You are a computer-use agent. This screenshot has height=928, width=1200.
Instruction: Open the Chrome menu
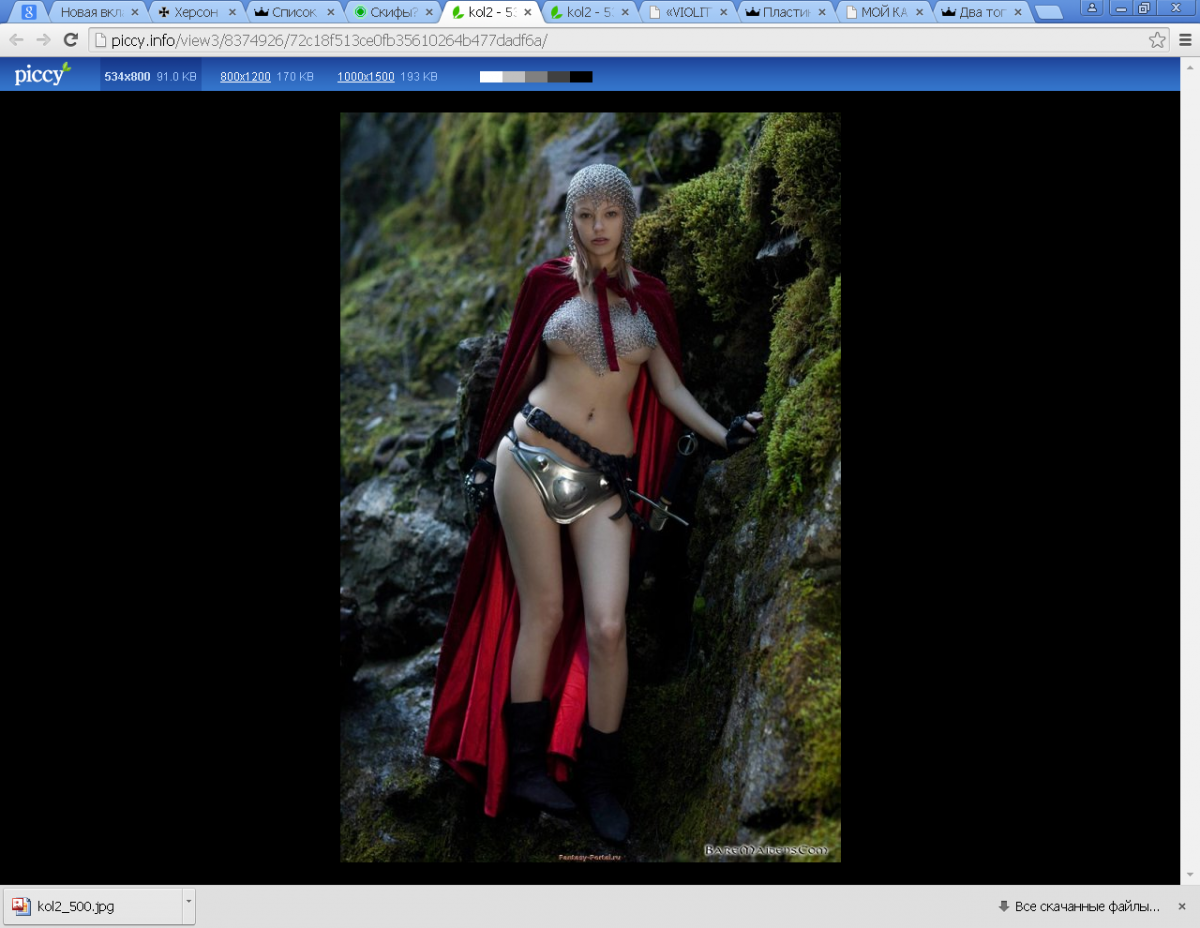(1186, 40)
